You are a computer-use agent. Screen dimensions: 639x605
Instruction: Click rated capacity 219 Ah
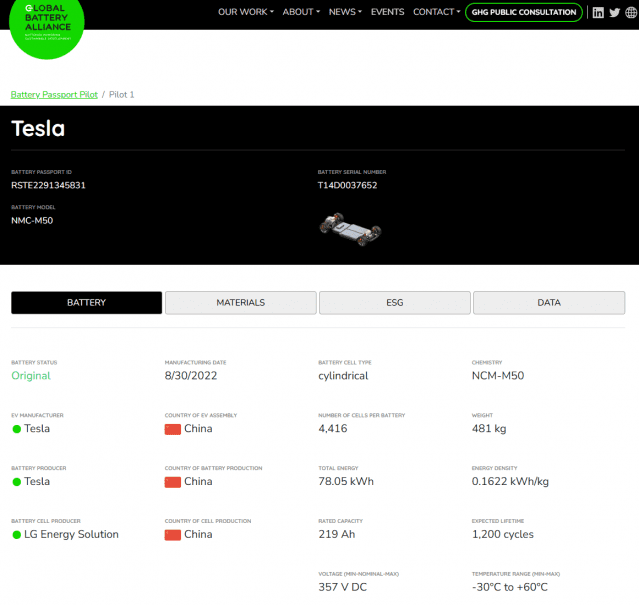(337, 535)
